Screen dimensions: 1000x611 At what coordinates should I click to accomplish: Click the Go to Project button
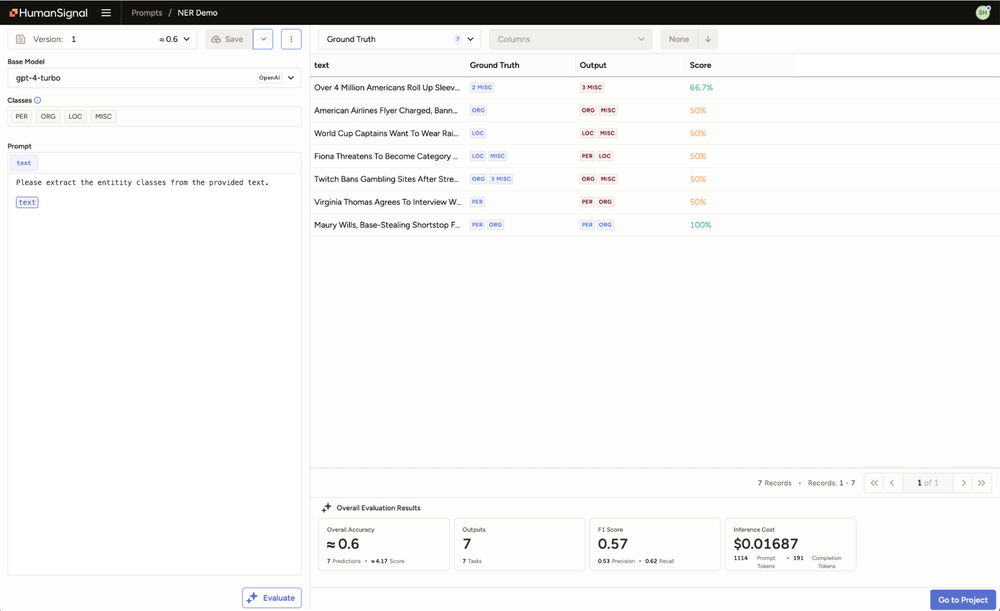pyautogui.click(x=962, y=600)
